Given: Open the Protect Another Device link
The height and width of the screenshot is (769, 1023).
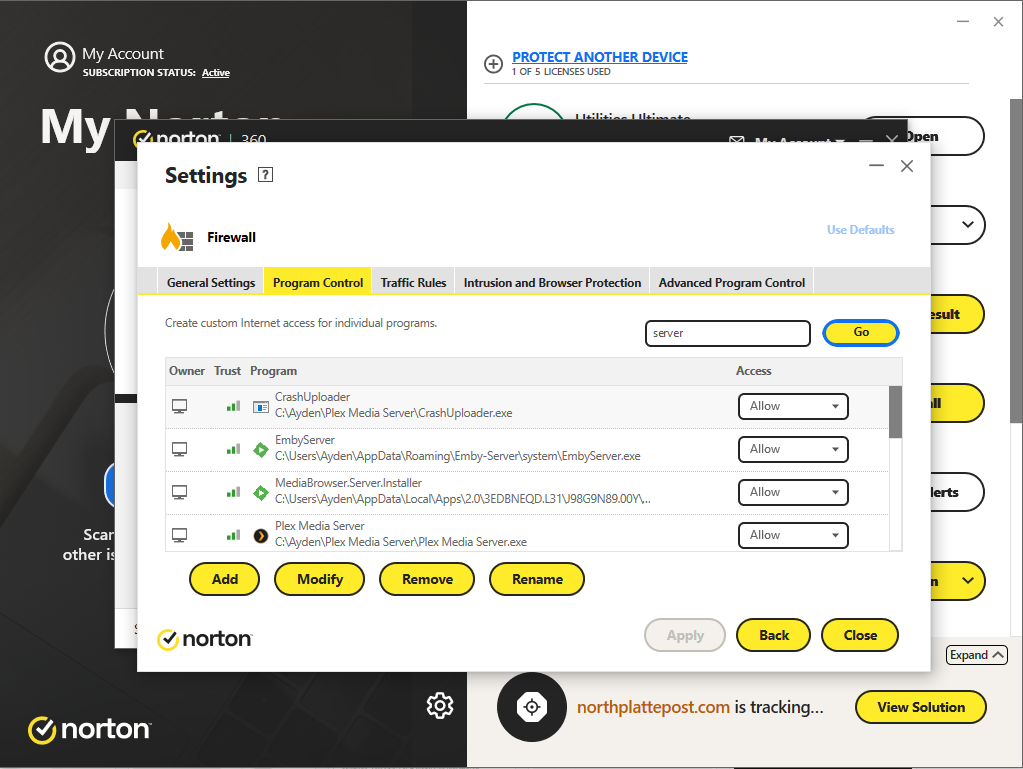Looking at the screenshot, I should coord(600,57).
